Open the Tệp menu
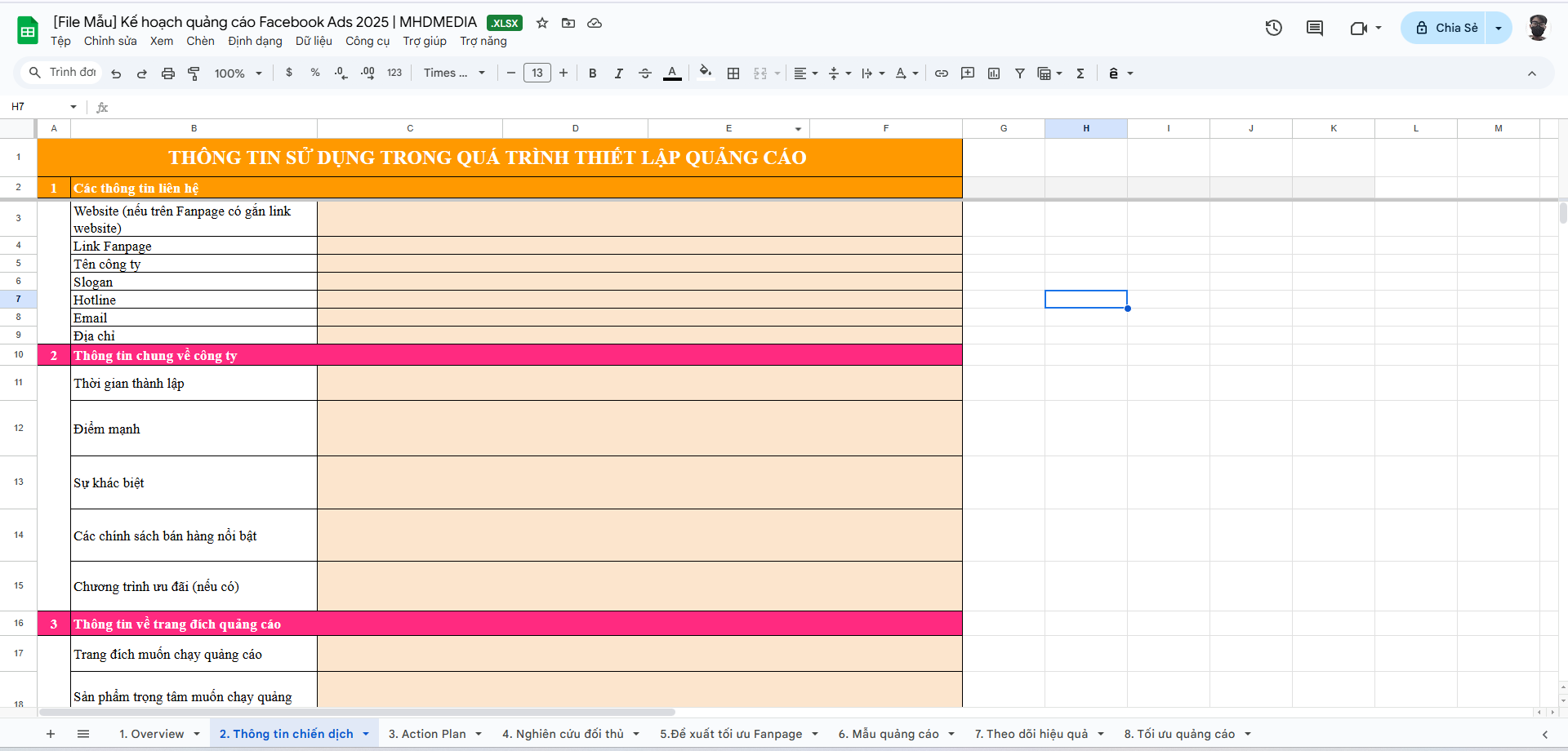The image size is (1568, 751). [x=60, y=41]
